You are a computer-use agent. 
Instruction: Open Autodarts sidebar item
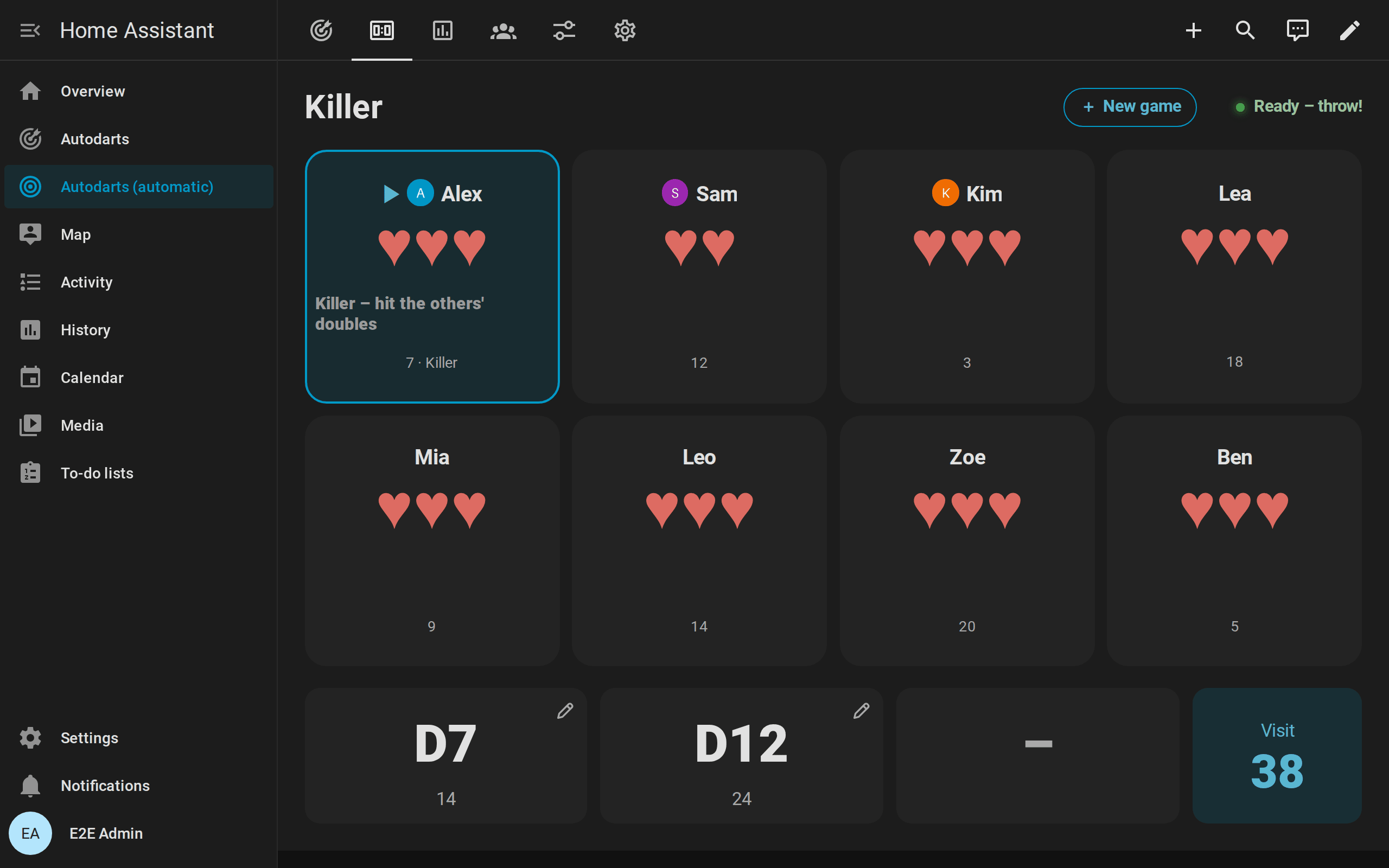[139, 139]
